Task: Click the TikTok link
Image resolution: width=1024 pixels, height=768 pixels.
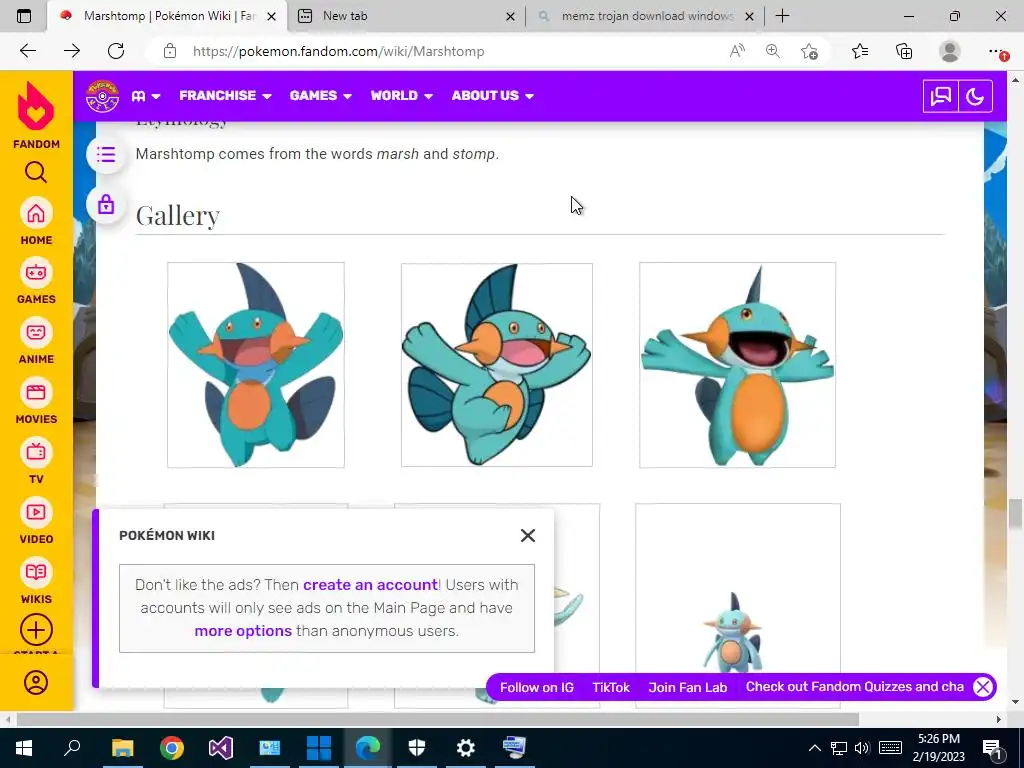Action: coord(611,687)
